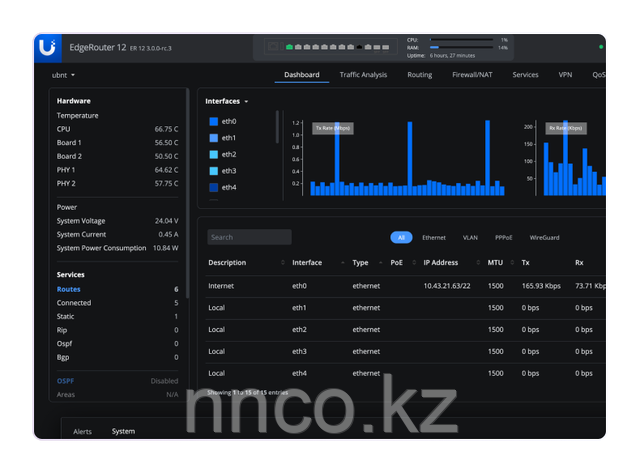This screenshot has width=640, height=473.
Task: Click the Bgp routes row
Action: (118, 357)
